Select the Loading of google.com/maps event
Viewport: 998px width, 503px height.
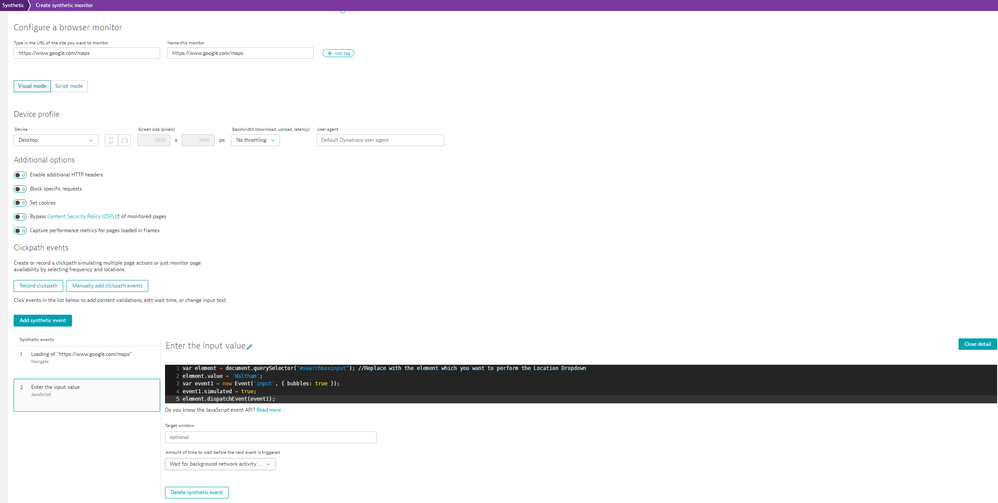86,356
